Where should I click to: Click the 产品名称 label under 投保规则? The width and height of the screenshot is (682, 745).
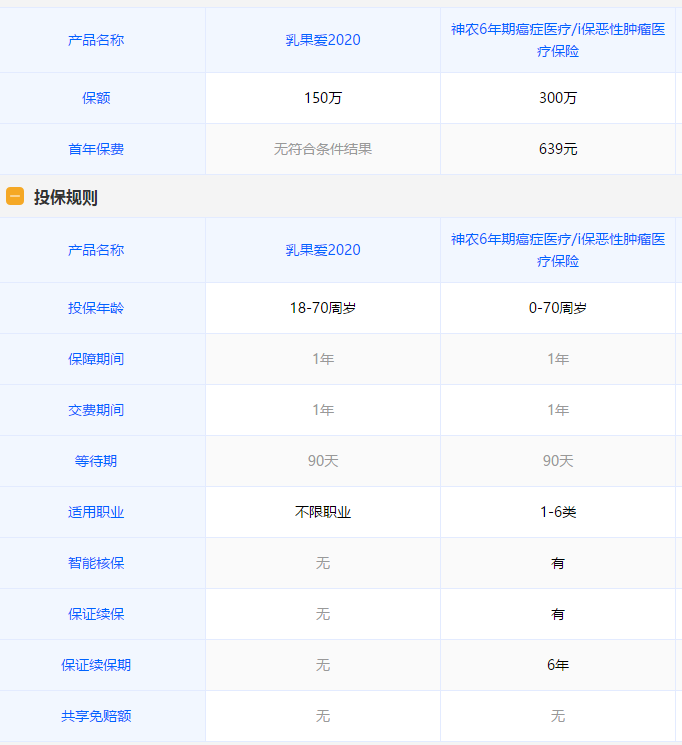pyautogui.click(x=96, y=250)
